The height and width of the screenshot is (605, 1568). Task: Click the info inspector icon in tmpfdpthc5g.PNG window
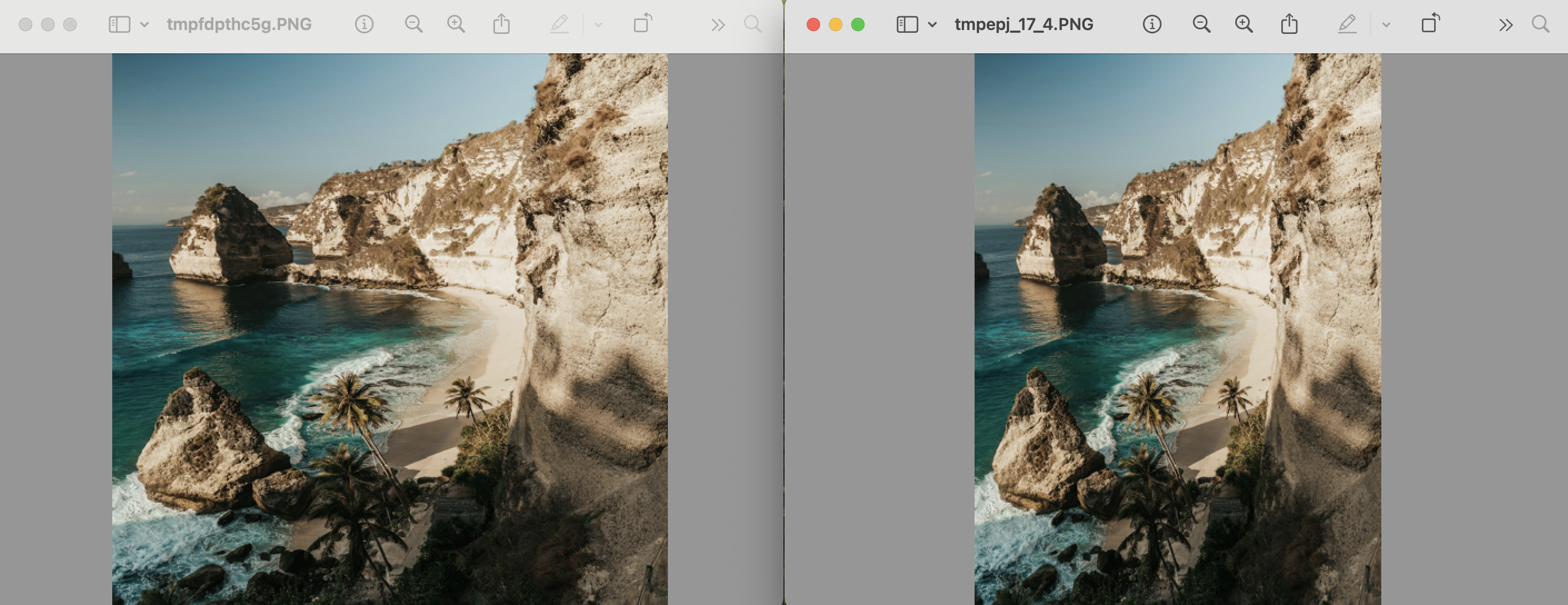tap(364, 24)
